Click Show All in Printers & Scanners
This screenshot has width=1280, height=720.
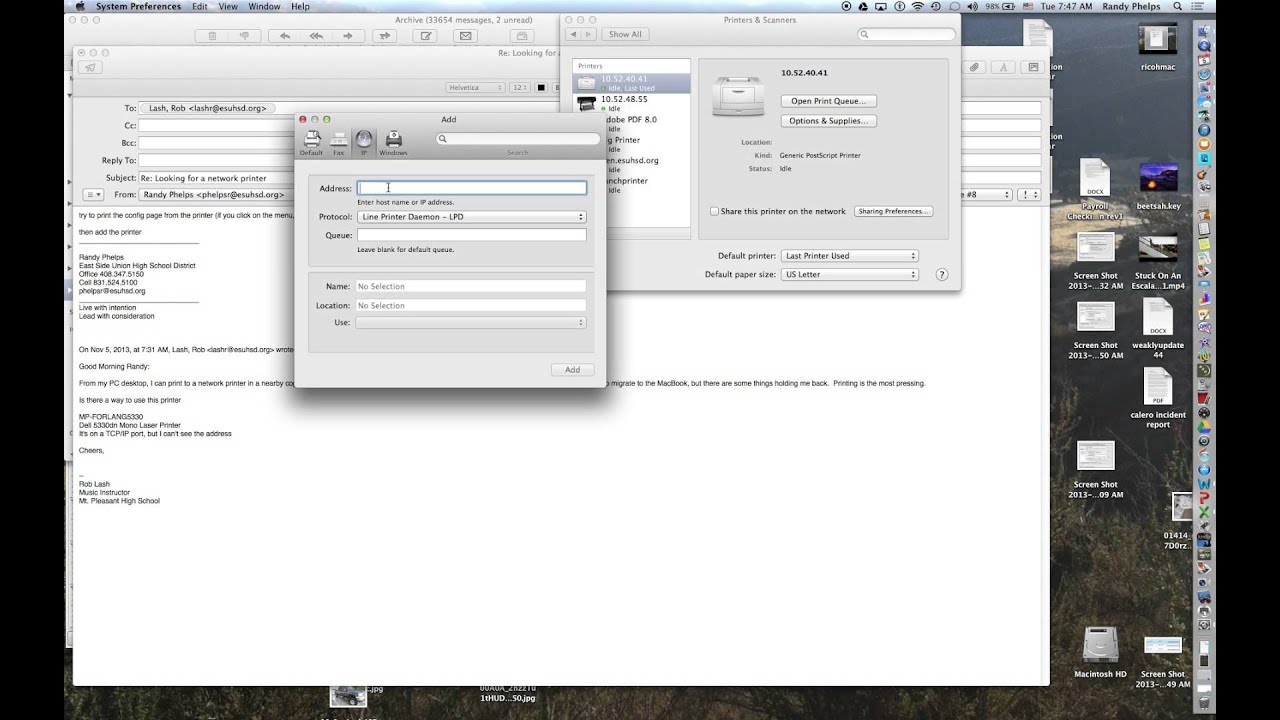(626, 34)
